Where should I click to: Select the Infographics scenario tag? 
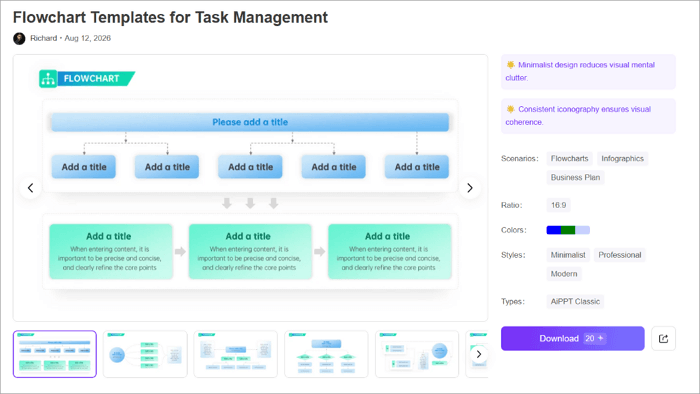pos(622,158)
